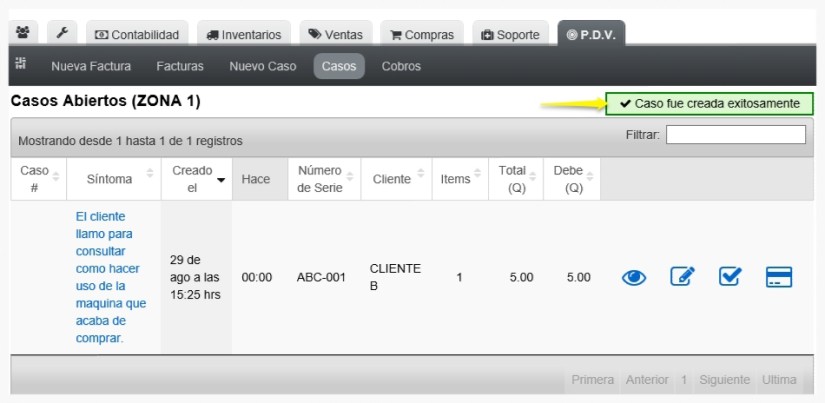Click the Casos Abiertos (ZONA 1) heading
Image resolution: width=825 pixels, height=403 pixels.
click(105, 101)
